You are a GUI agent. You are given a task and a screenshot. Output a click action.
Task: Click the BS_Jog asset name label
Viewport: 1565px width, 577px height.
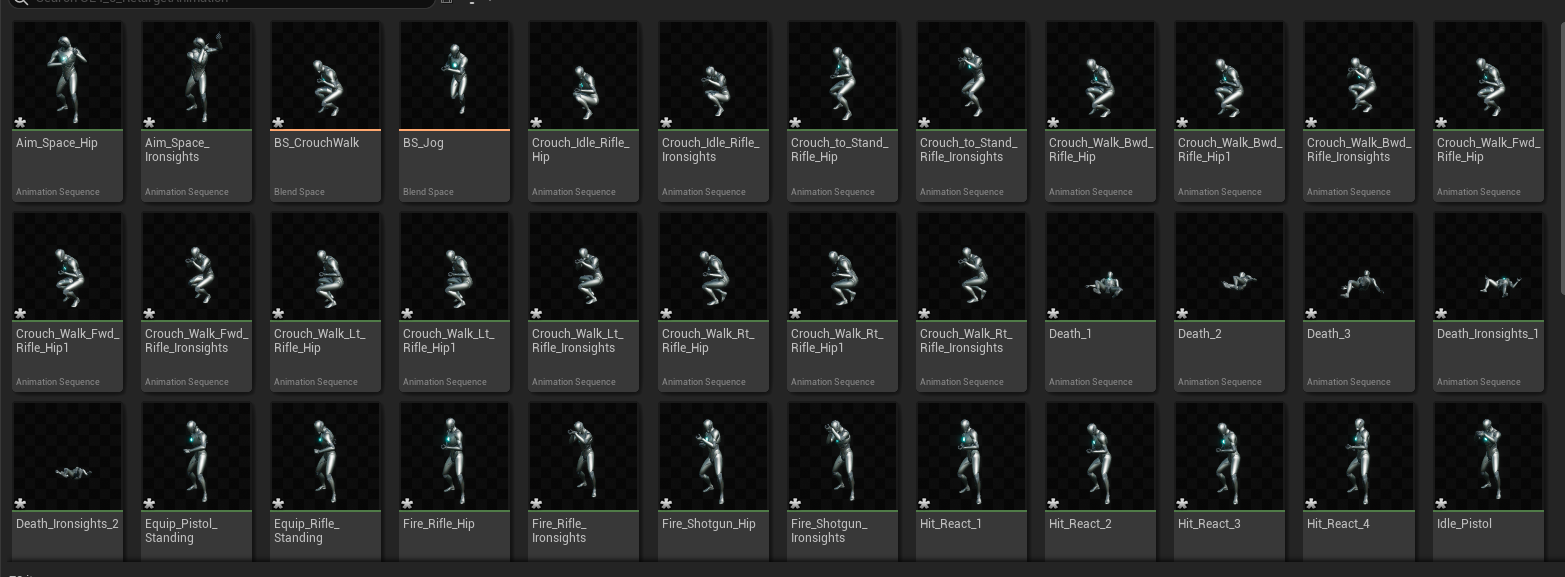tap(423, 143)
